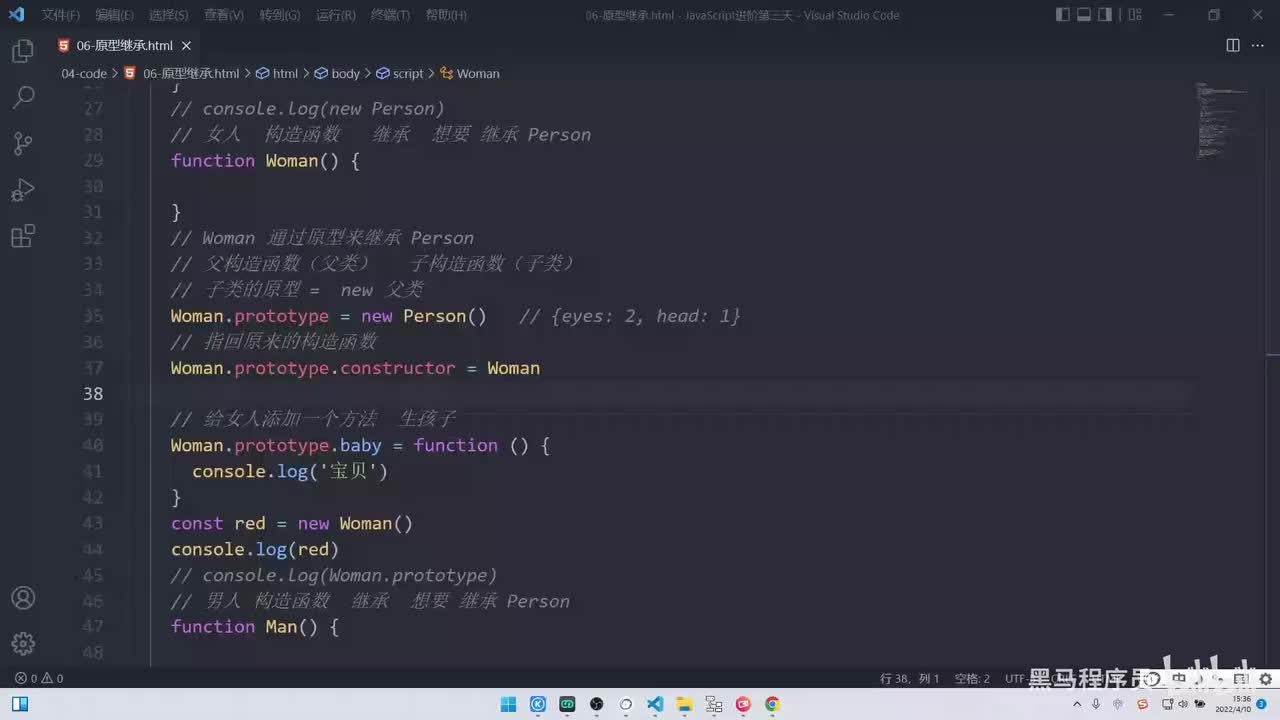Click 'Person()' on line 35
Screen dimensions: 1280x720
(x=445, y=316)
